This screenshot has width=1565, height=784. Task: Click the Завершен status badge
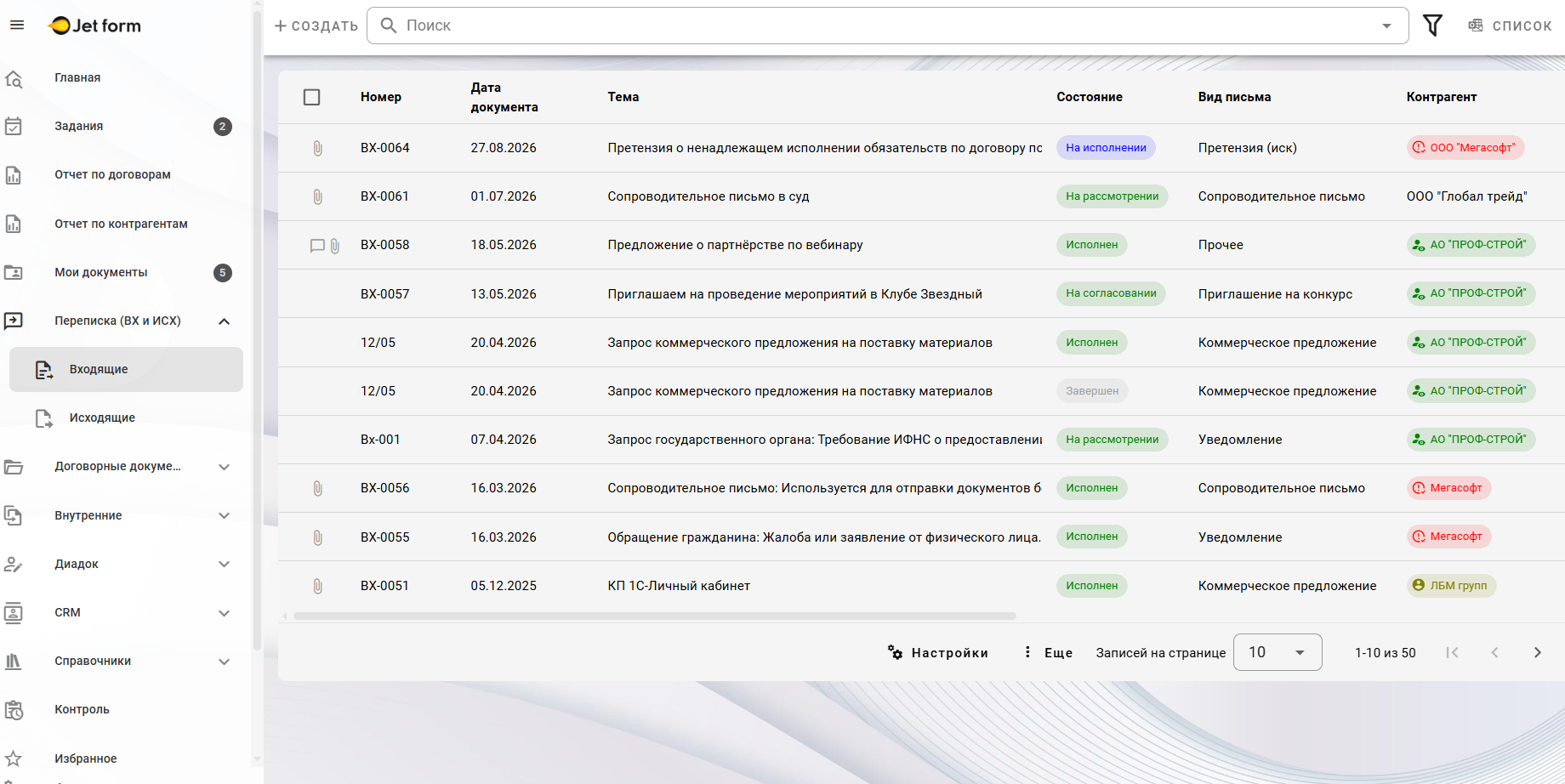[x=1092, y=391]
